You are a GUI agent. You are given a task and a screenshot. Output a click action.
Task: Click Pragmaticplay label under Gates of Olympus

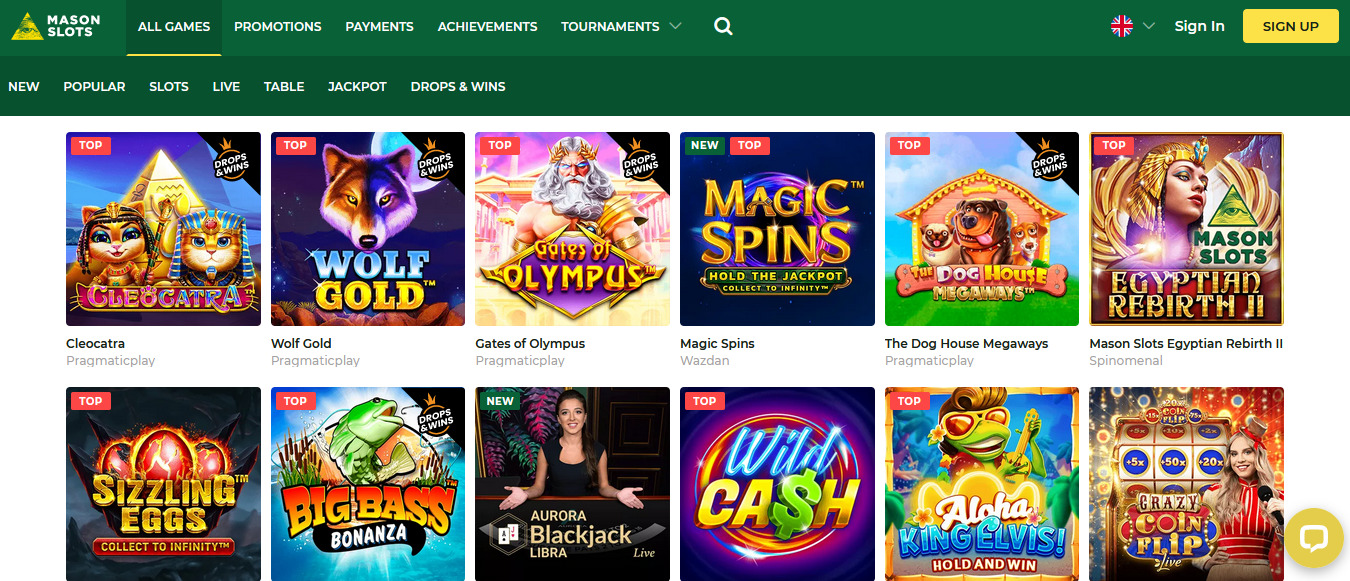520,361
